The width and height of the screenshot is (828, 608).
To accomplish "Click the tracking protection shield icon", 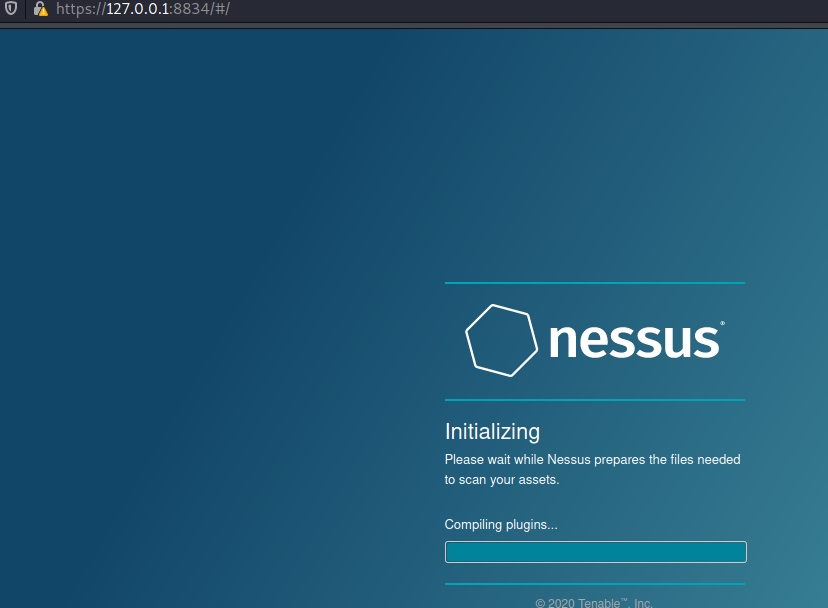I will tap(11, 8).
